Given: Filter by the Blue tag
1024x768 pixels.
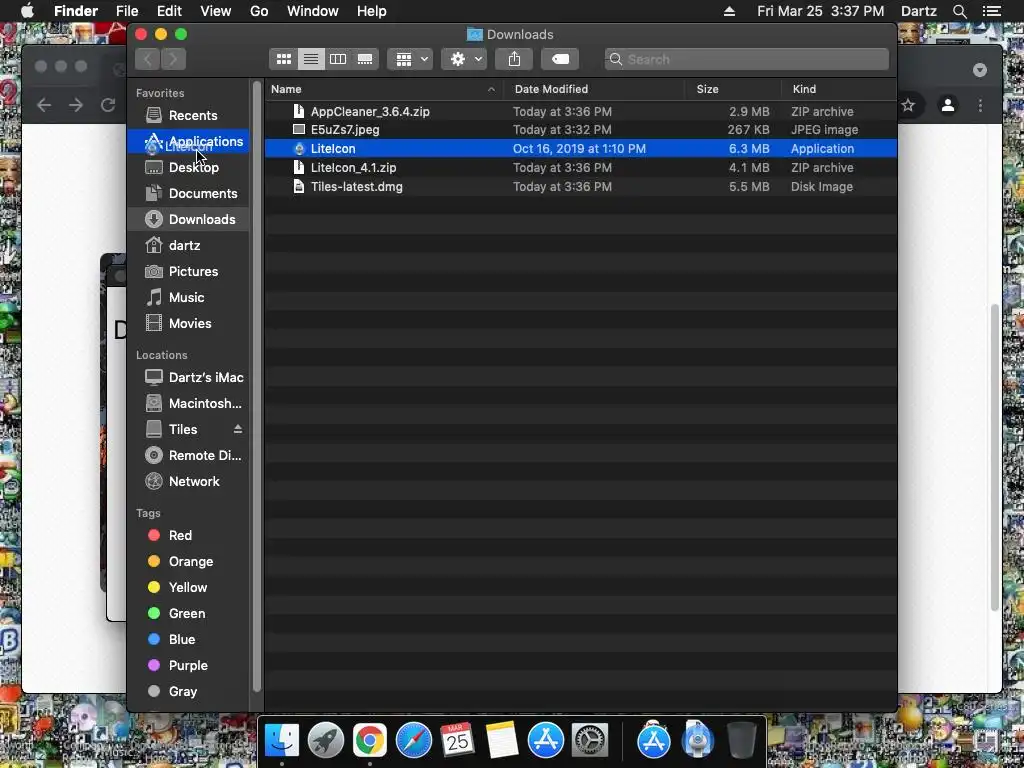Looking at the screenshot, I should (x=188, y=640).
